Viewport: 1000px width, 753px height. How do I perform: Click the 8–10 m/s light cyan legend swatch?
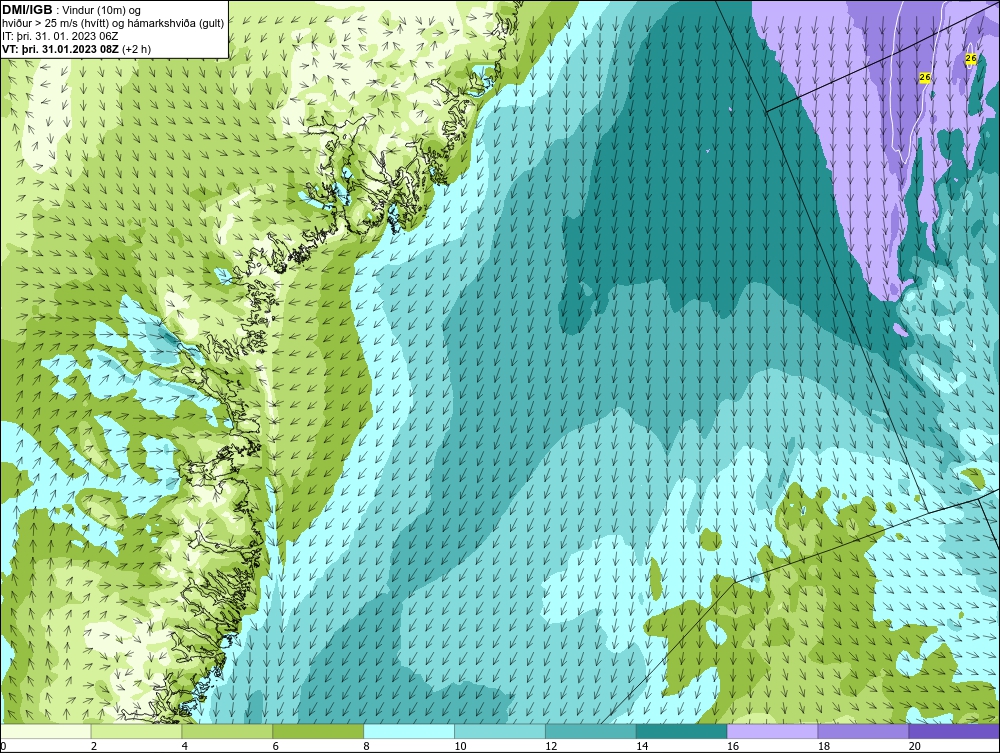click(409, 731)
